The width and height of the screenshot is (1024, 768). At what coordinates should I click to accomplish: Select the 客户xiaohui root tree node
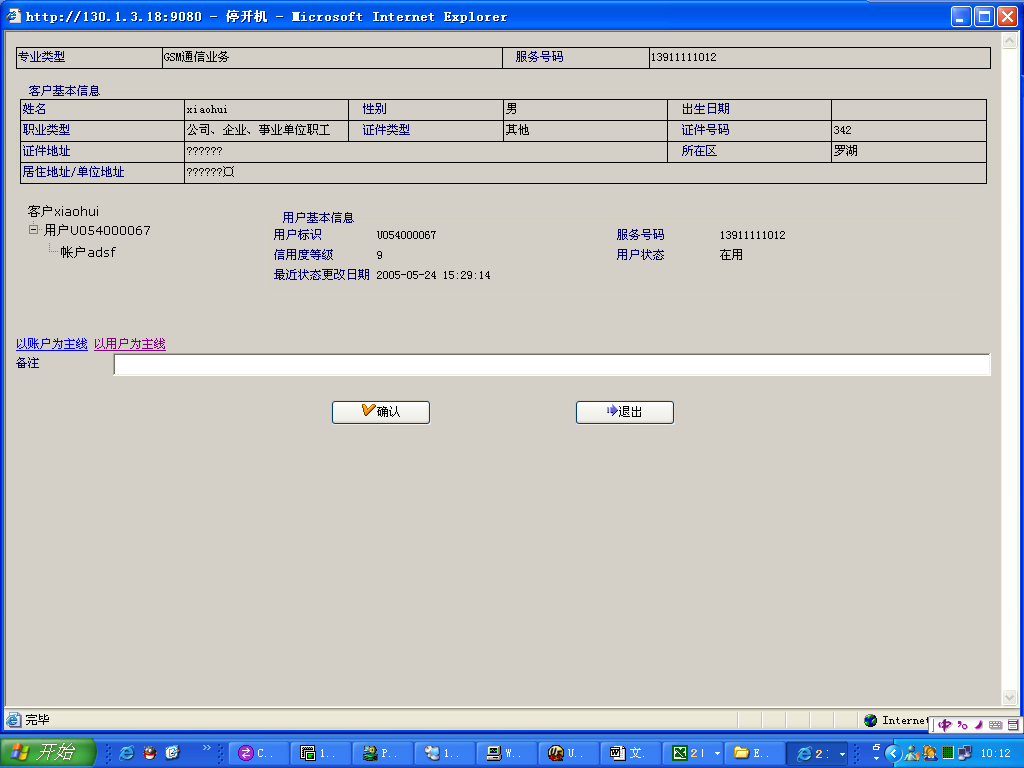click(63, 211)
